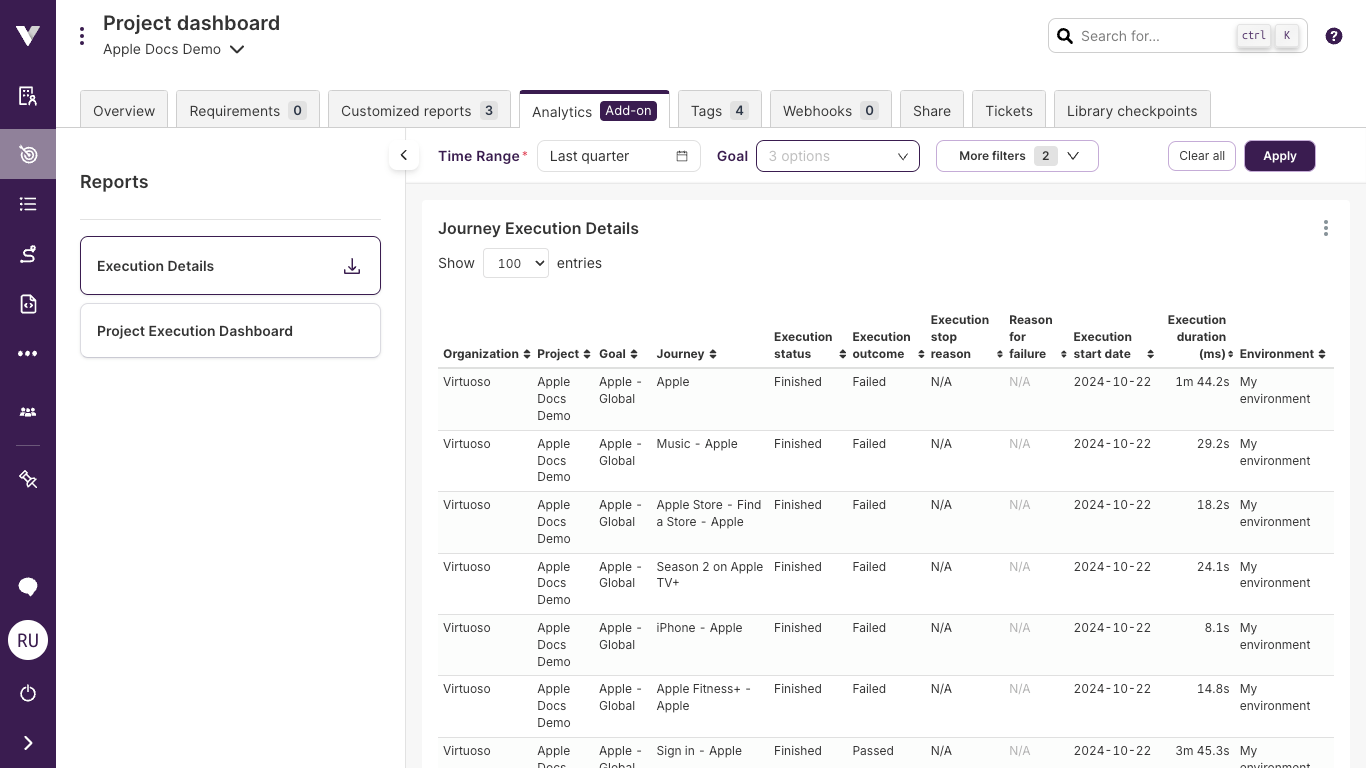
Task: Open the team members icon in the sidebar
Action: 28,412
